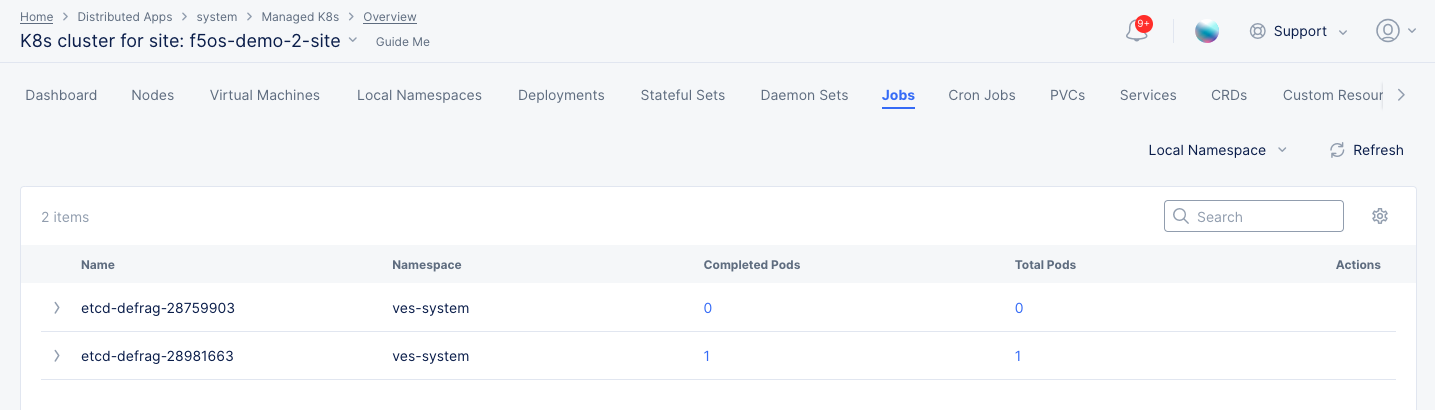The width and height of the screenshot is (1435, 410).
Task: Open total pods count for etcd-defrag-28759903
Action: tap(1019, 308)
